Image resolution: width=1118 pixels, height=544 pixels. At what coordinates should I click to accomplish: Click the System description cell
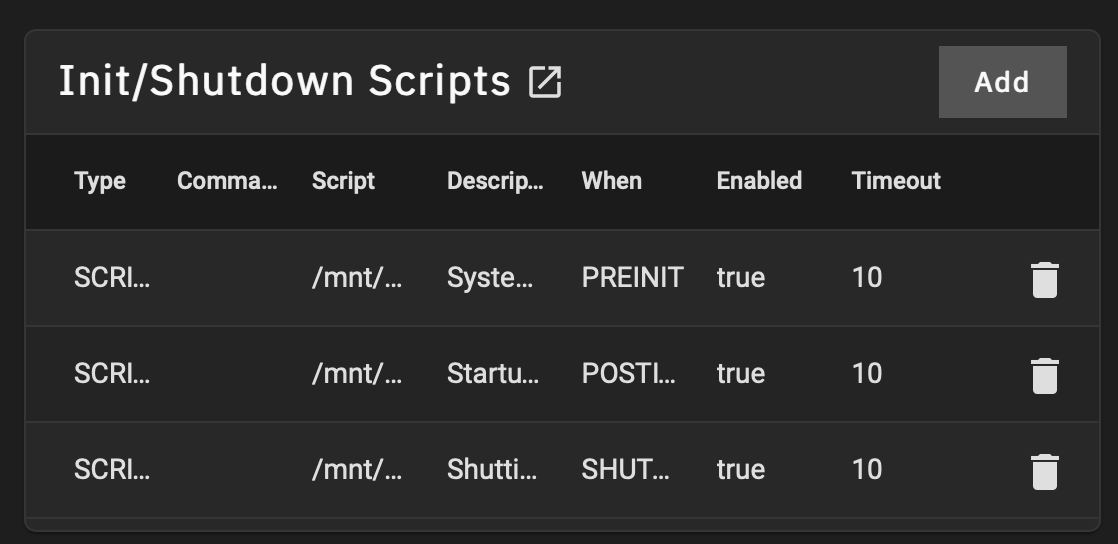click(x=490, y=277)
